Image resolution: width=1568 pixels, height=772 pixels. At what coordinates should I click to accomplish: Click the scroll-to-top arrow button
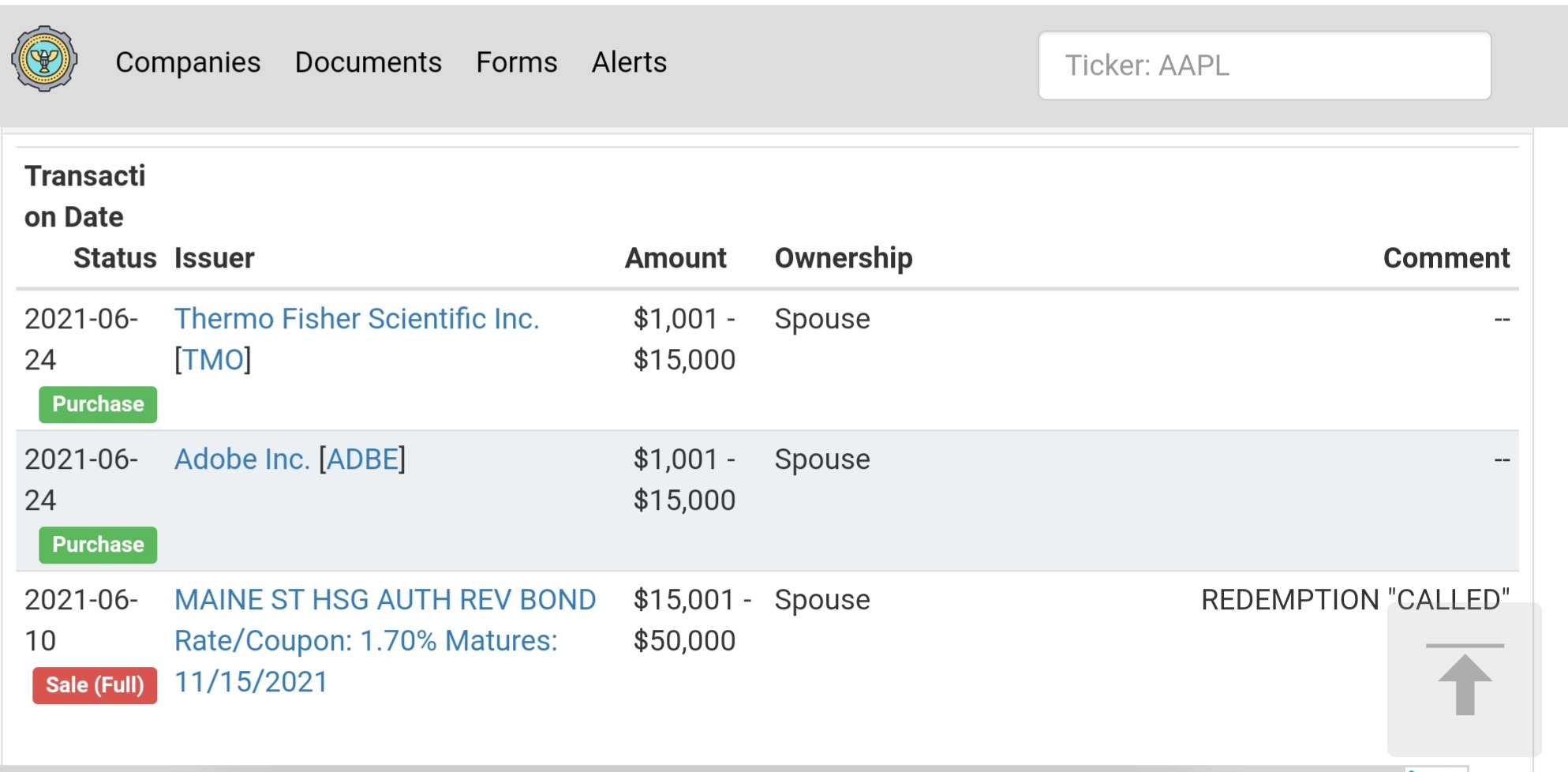point(1464,680)
